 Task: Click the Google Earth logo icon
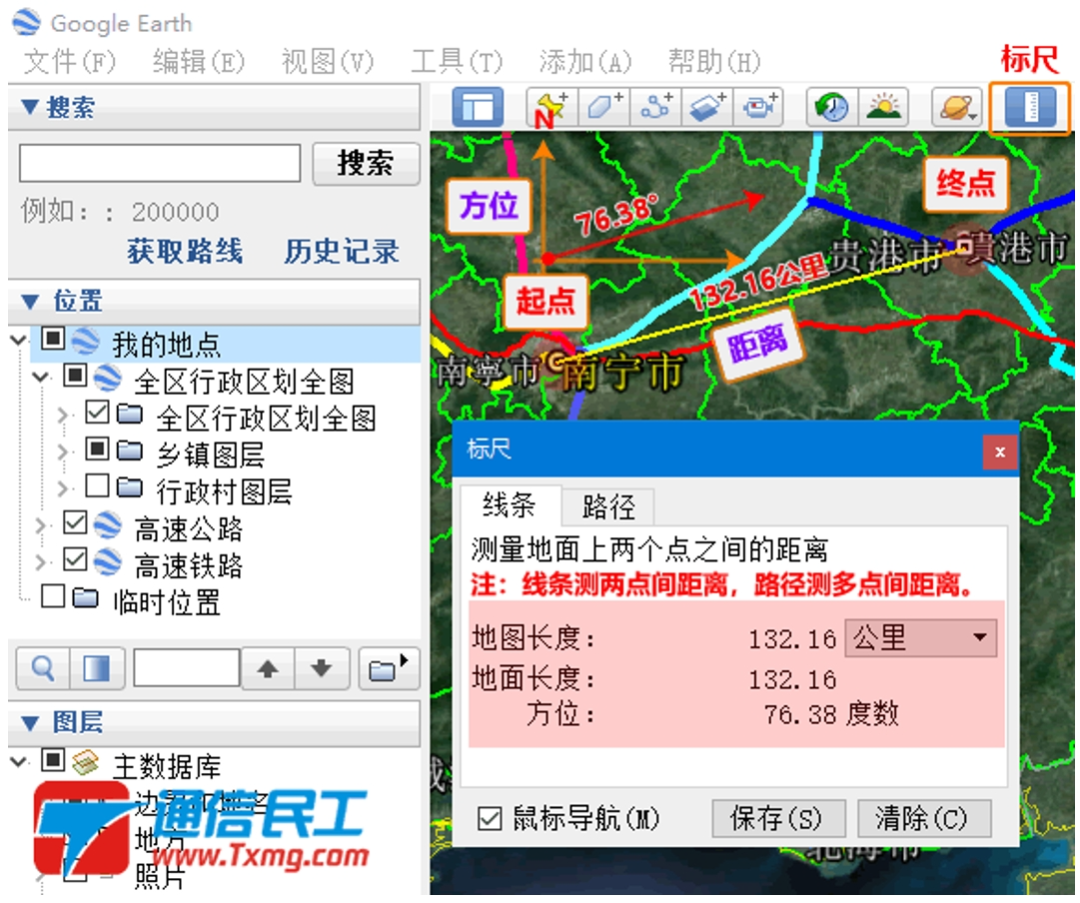pos(26,22)
